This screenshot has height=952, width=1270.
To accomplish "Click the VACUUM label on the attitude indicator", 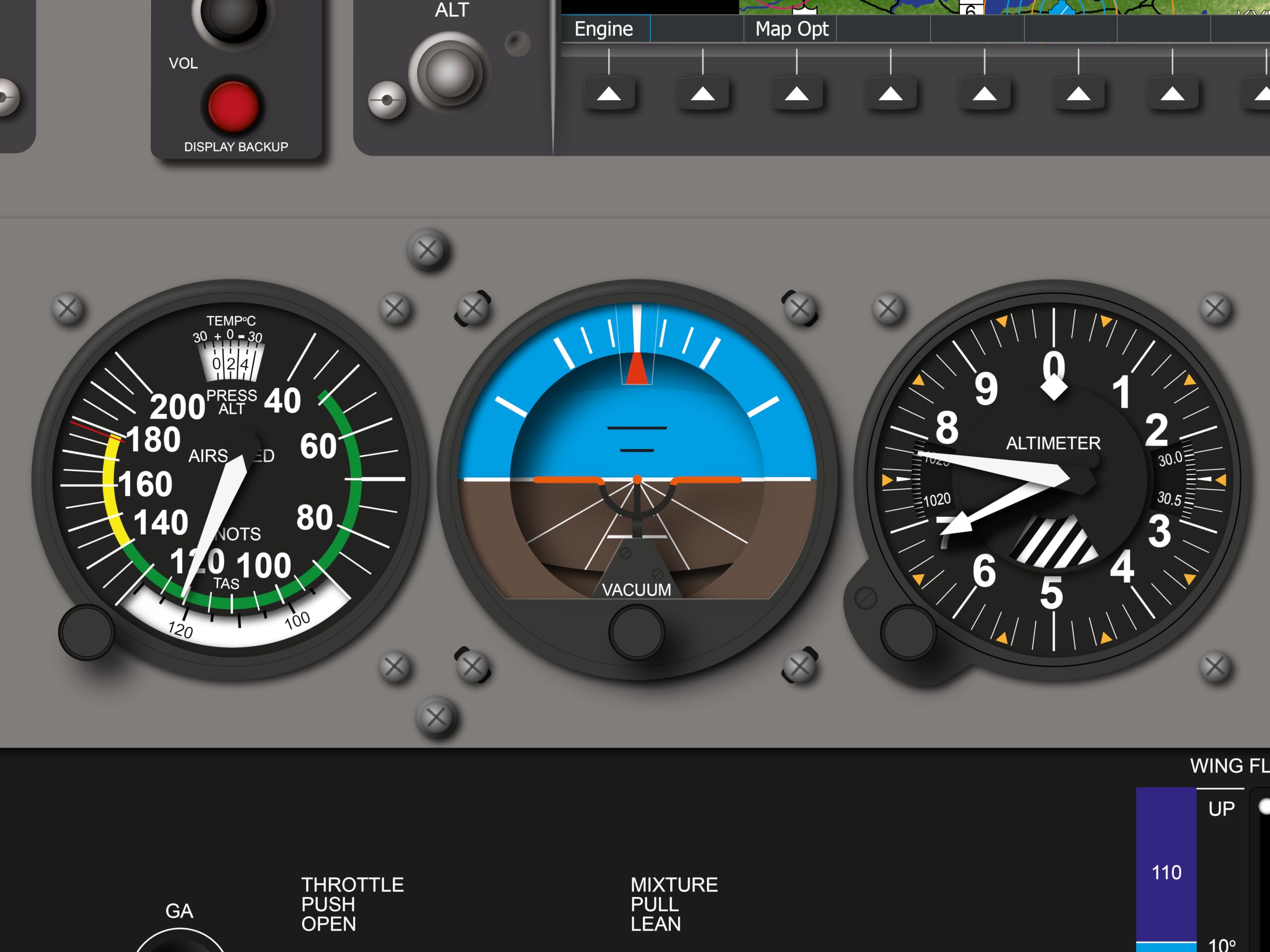I will 636,590.
